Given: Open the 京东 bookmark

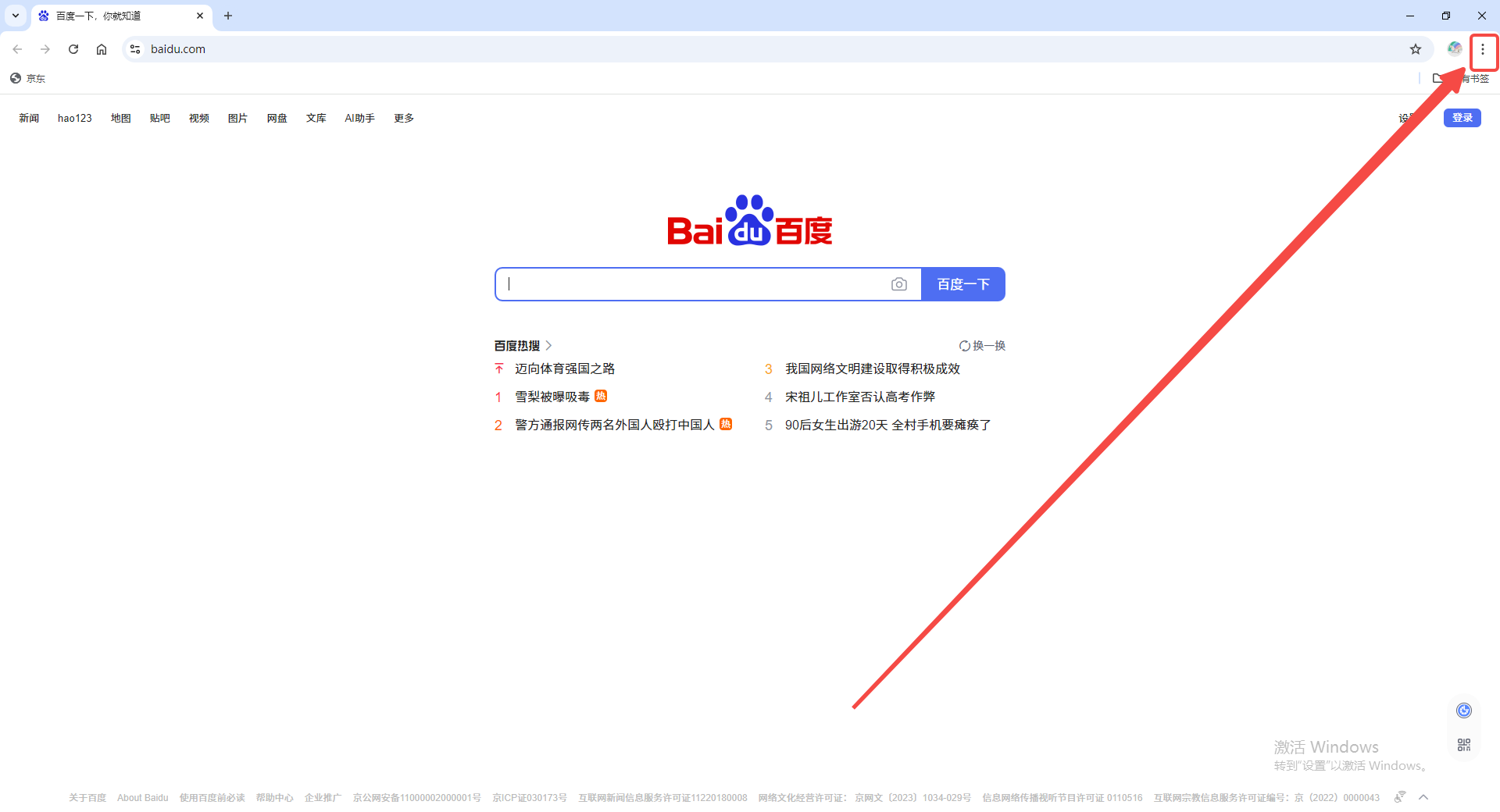Looking at the screenshot, I should (x=28, y=78).
